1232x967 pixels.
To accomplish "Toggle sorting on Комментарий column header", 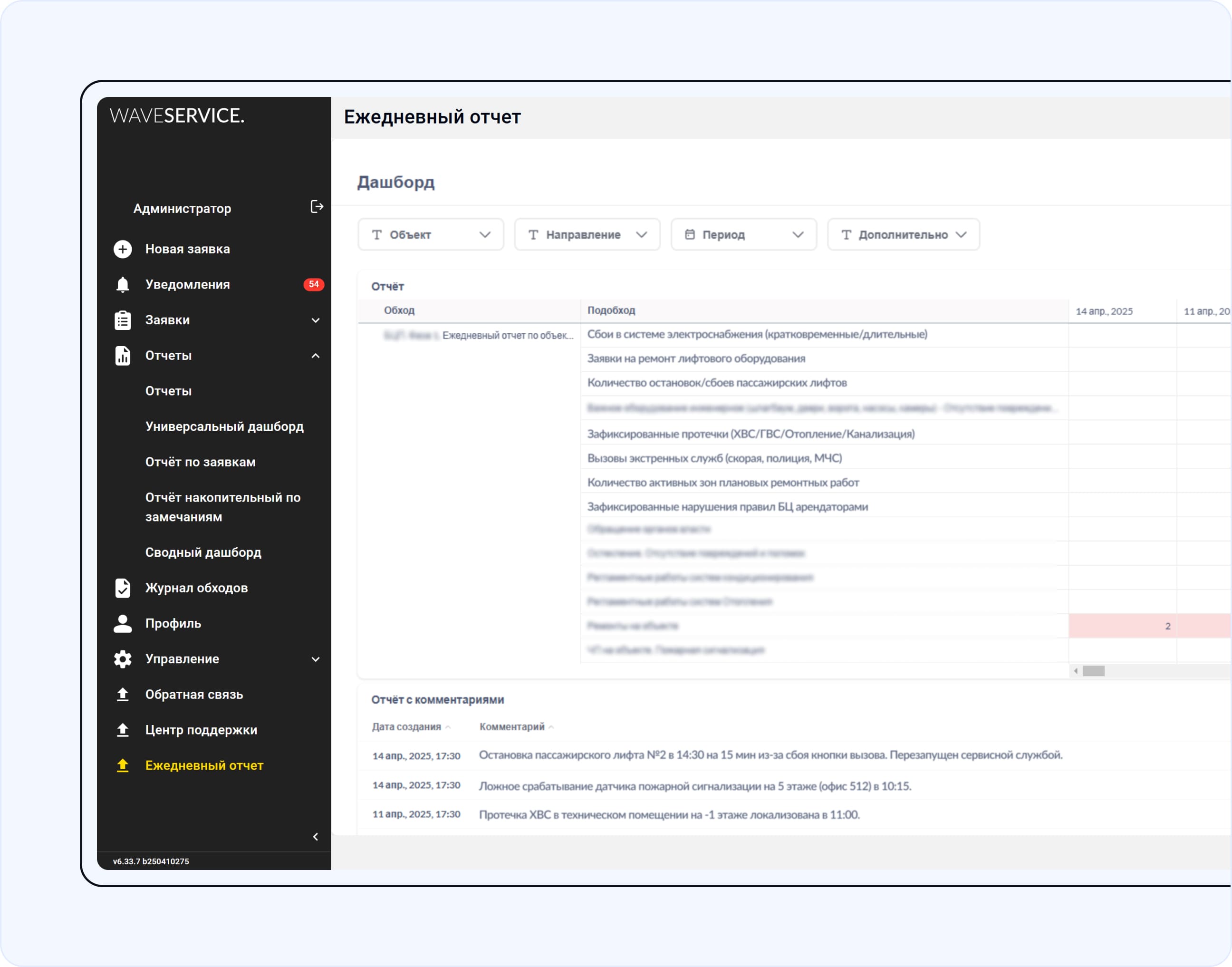I will pyautogui.click(x=511, y=726).
